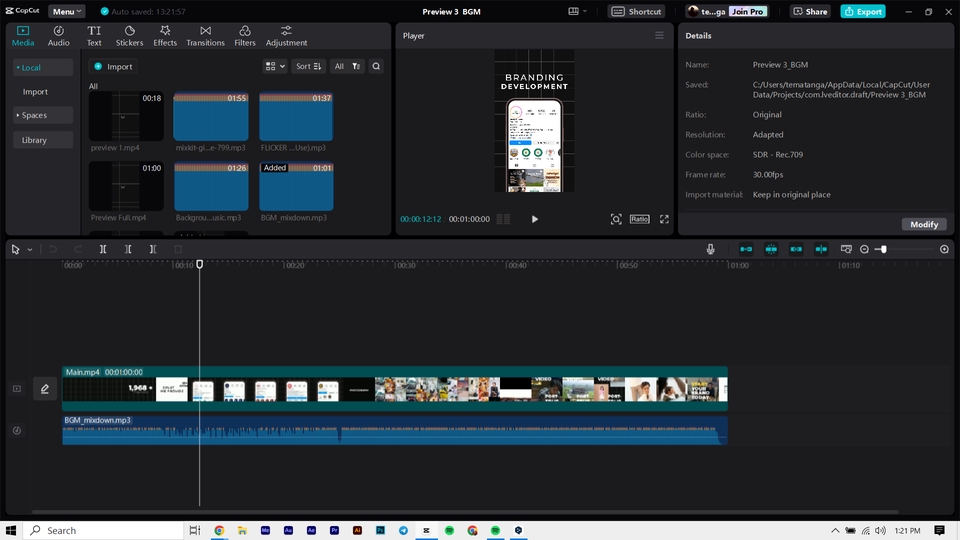Open Adobe Photoshop from the taskbar
This screenshot has width=960, height=540.
coord(380,530)
